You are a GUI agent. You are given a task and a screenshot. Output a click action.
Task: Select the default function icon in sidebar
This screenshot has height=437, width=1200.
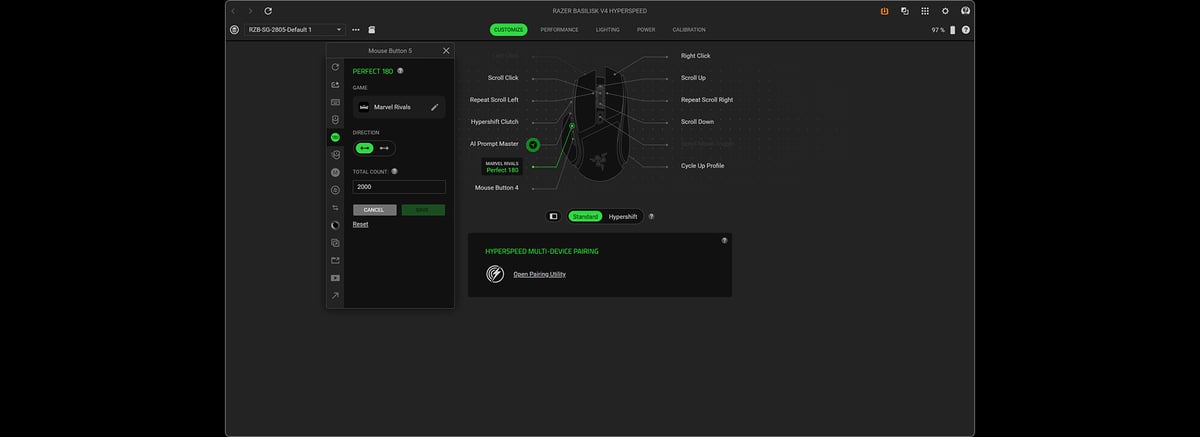pyautogui.click(x=335, y=67)
